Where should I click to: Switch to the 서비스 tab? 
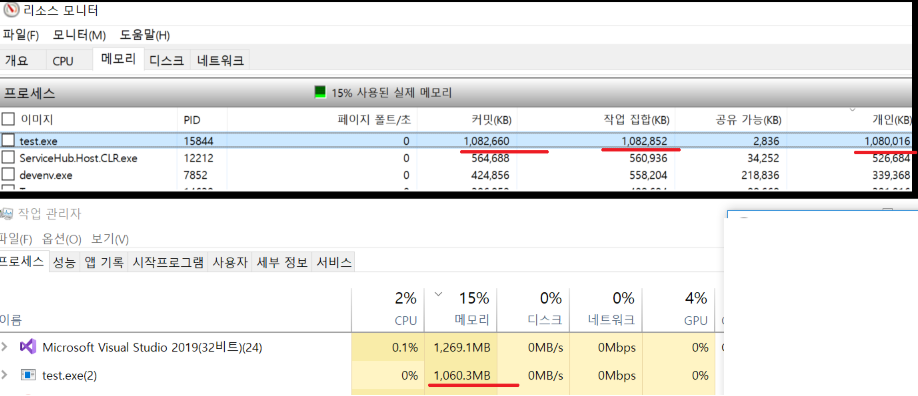tap(334, 262)
